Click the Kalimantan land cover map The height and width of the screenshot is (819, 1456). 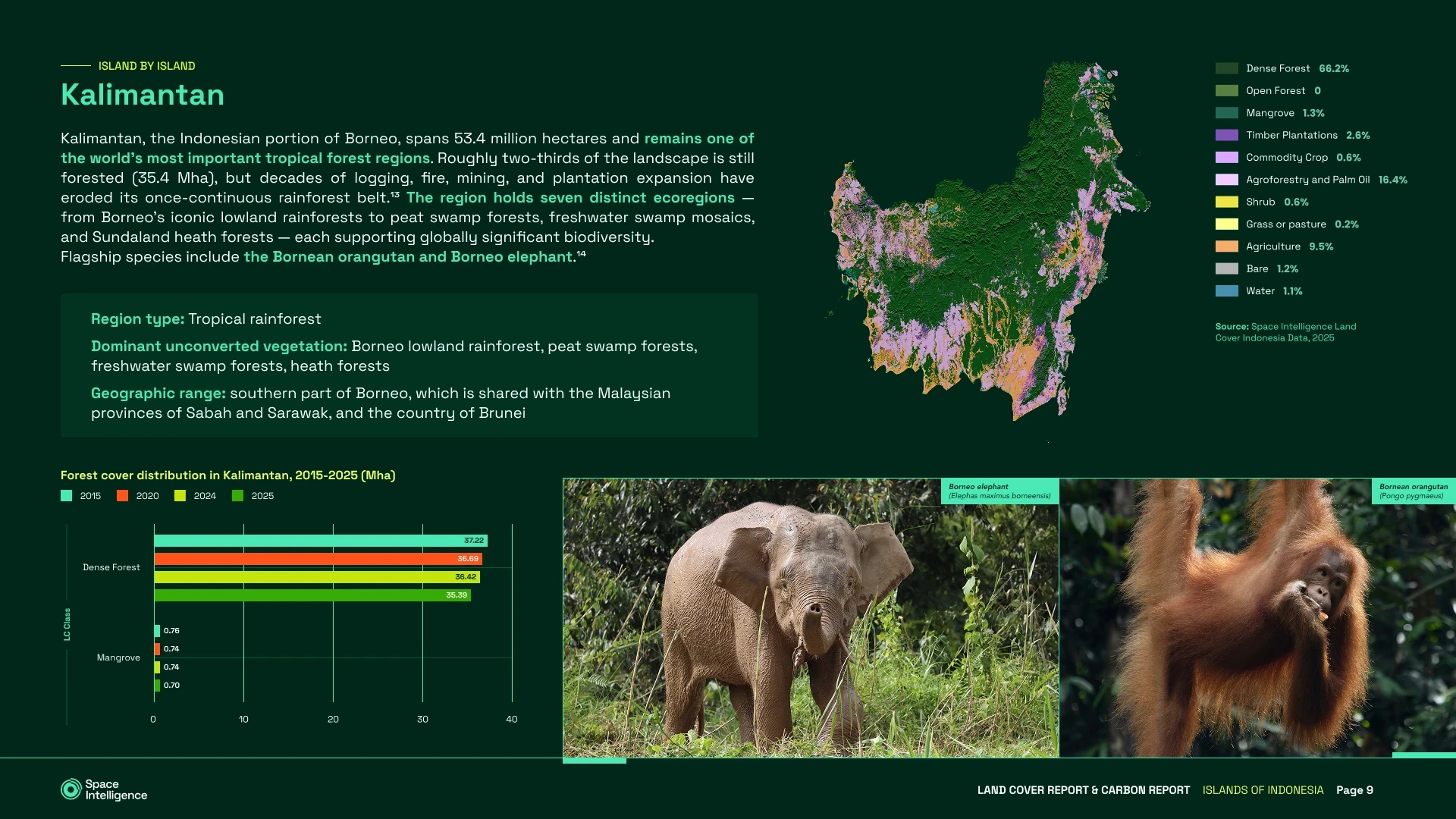(x=986, y=250)
